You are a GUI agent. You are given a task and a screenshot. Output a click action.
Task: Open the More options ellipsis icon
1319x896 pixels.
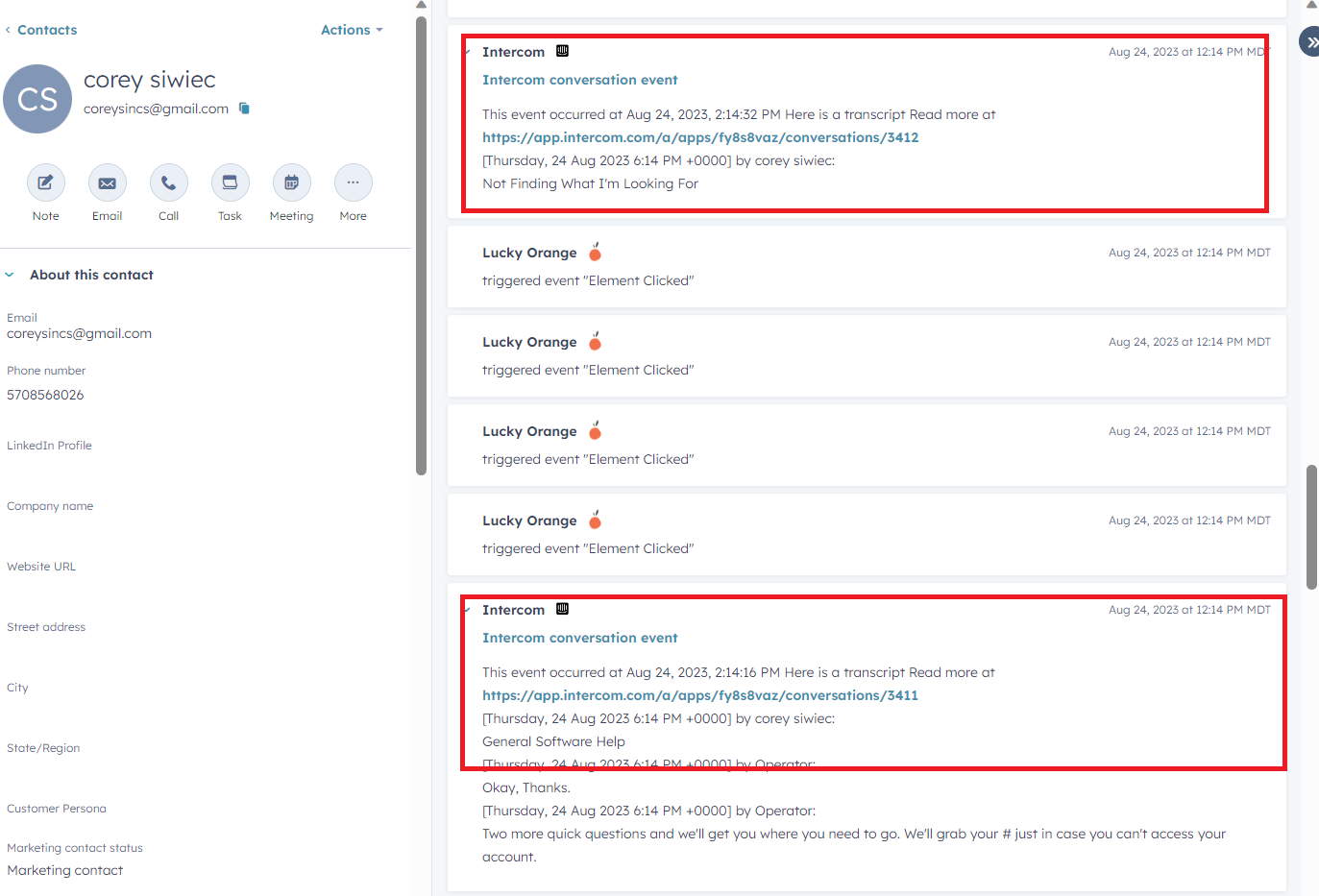tap(353, 182)
